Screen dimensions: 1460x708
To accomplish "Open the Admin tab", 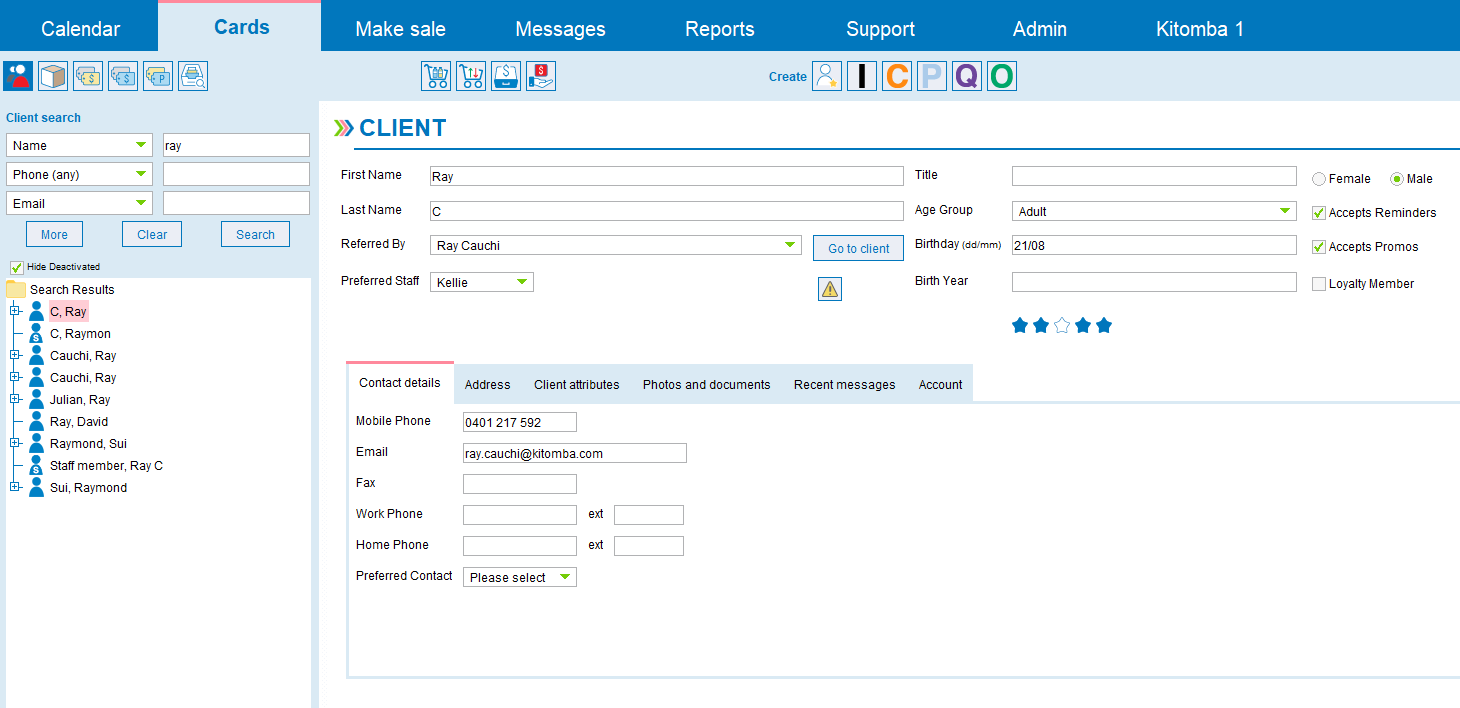I will (x=1040, y=29).
